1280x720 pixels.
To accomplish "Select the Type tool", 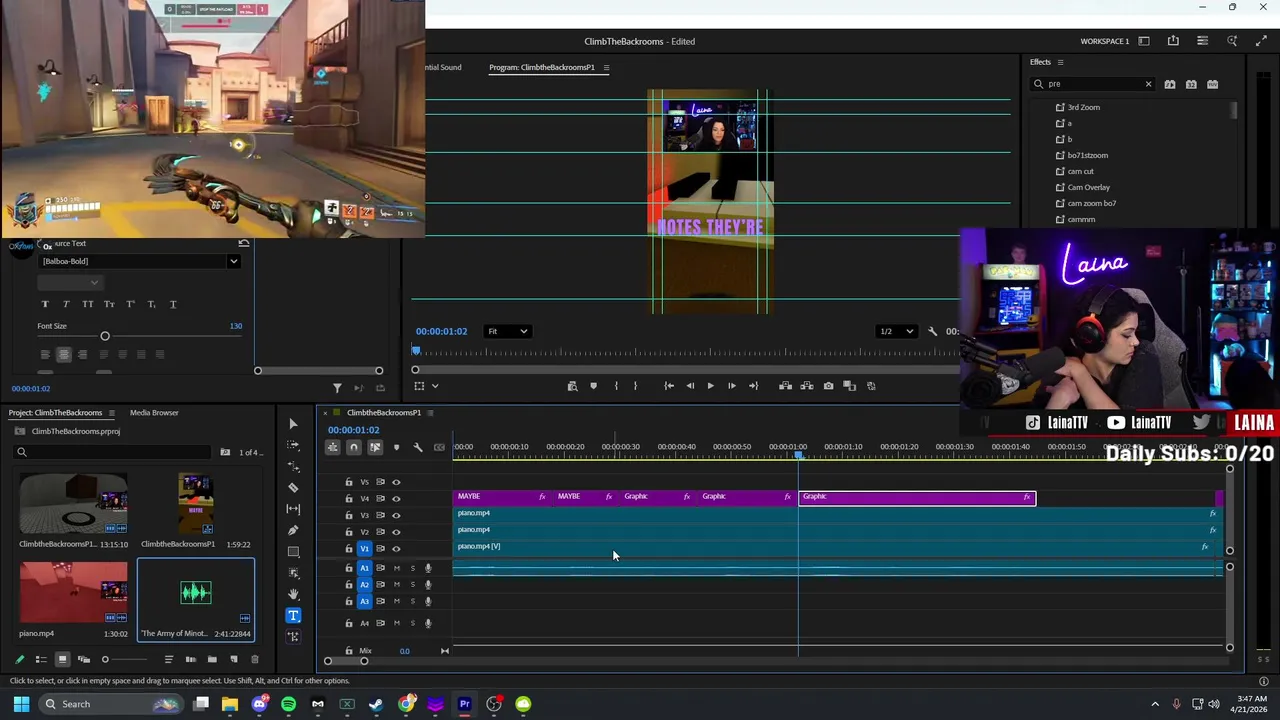I will (x=293, y=615).
